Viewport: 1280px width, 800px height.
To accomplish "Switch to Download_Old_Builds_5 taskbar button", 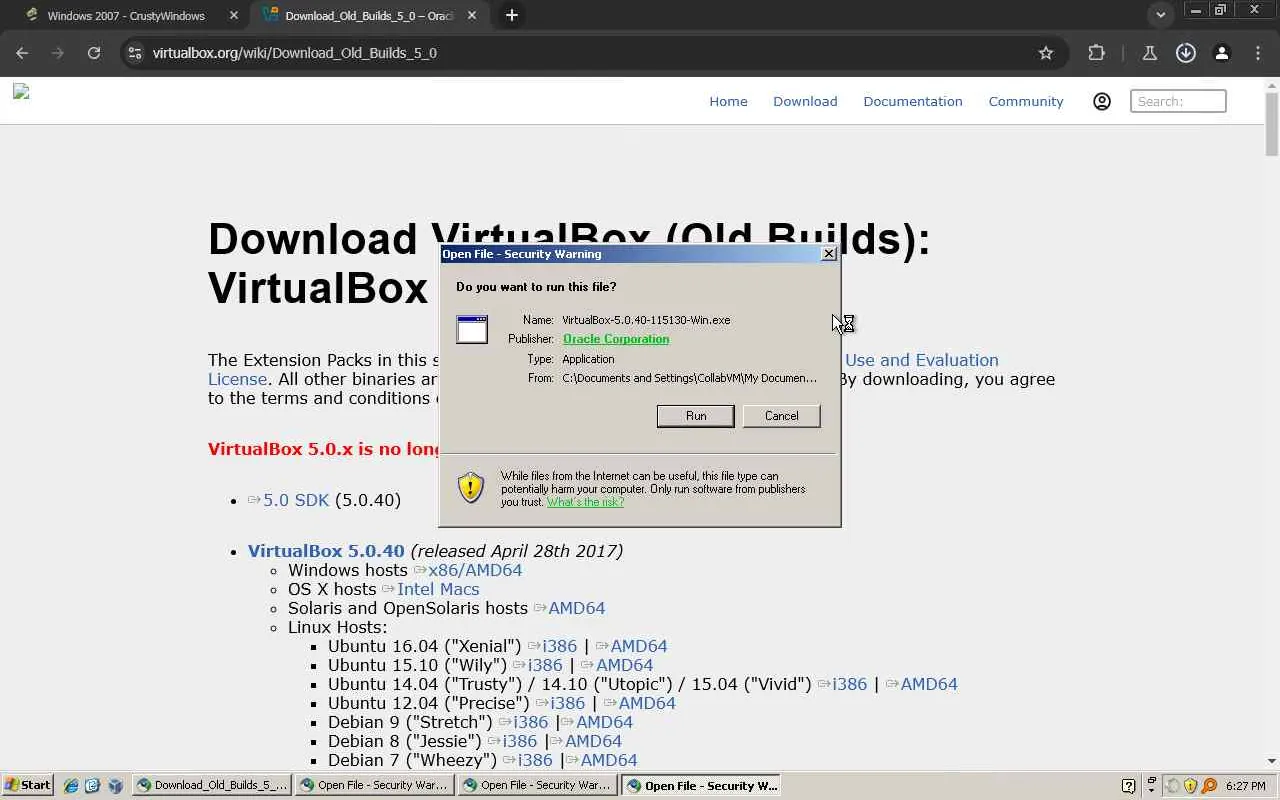I will pyautogui.click(x=212, y=786).
